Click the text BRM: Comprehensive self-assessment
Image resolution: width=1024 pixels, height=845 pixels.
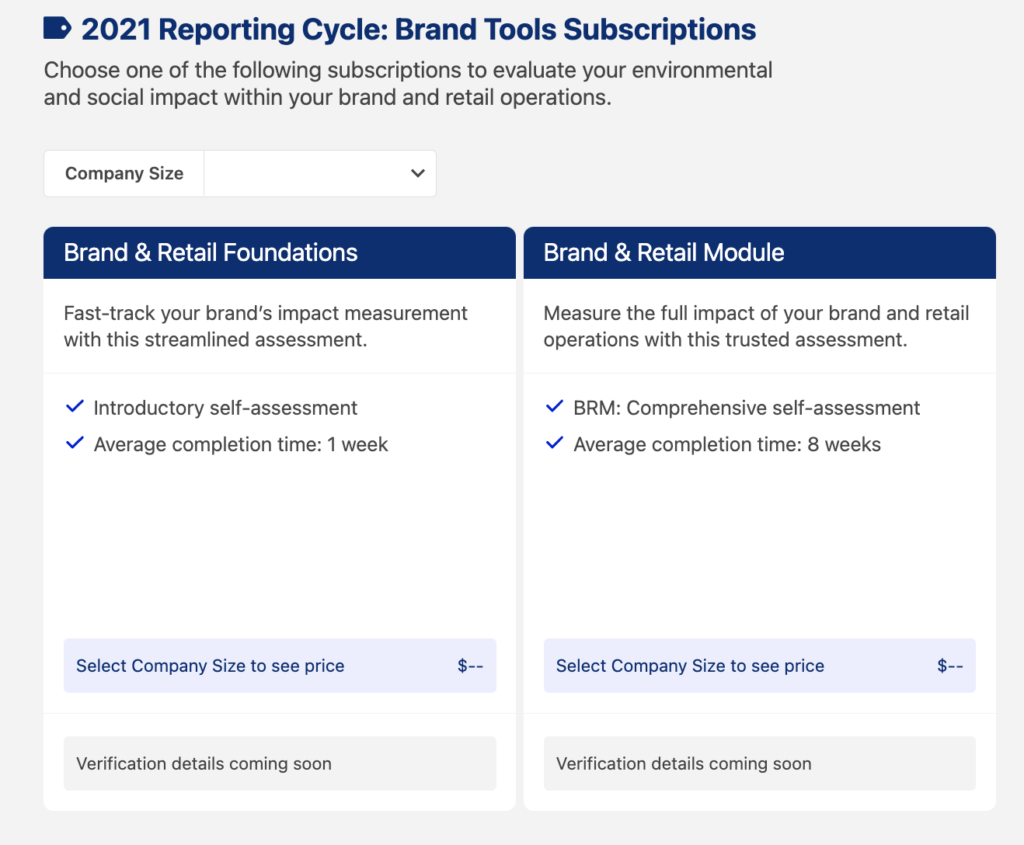coord(746,408)
